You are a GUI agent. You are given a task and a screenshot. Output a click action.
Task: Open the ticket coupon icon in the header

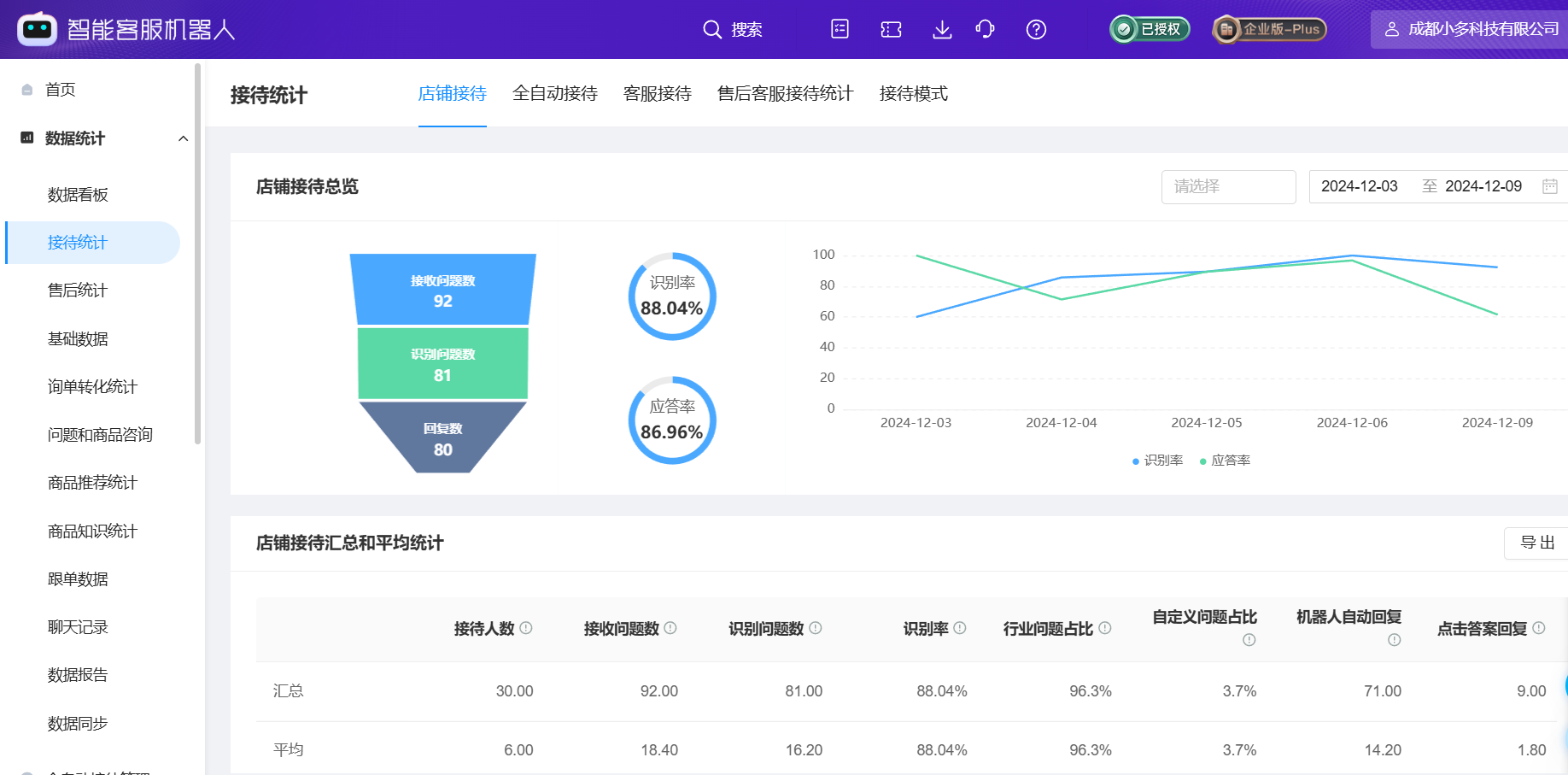coord(891,30)
